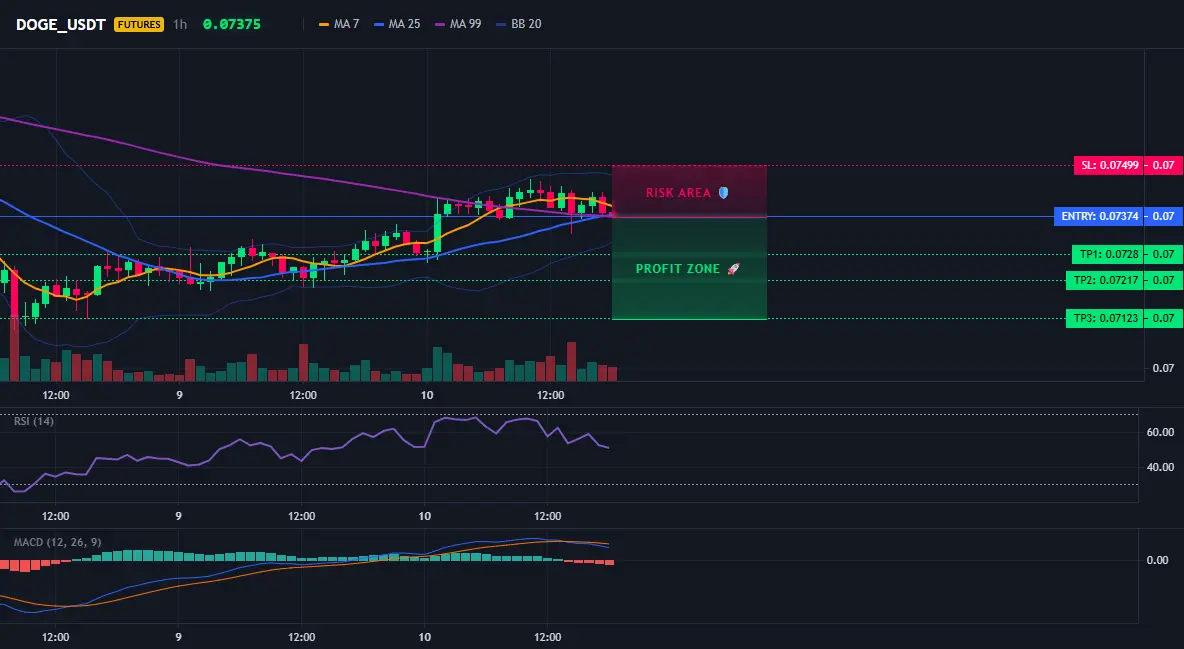Click the tallest red volume bar

pyautogui.click(x=14, y=350)
